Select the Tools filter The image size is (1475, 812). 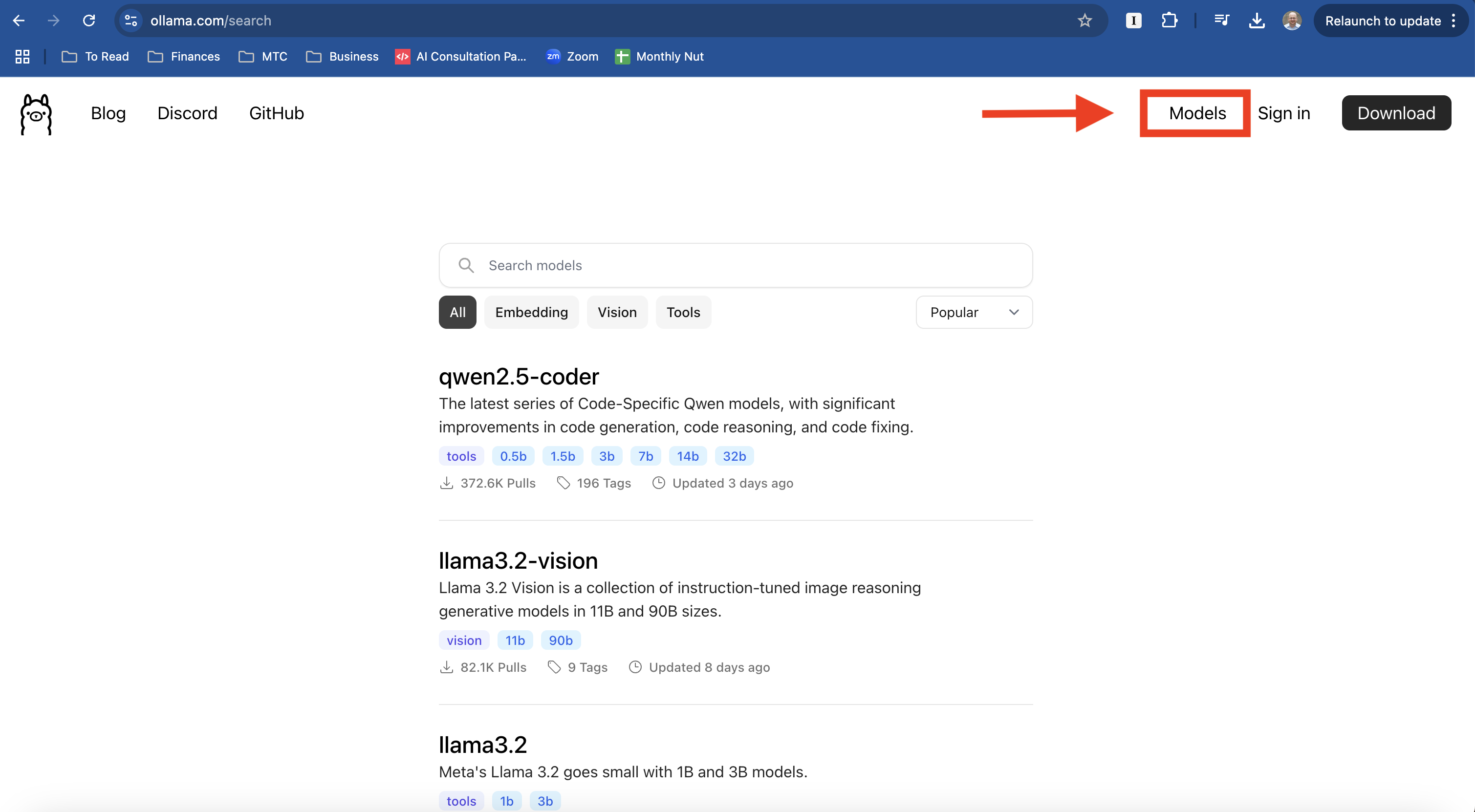click(683, 313)
